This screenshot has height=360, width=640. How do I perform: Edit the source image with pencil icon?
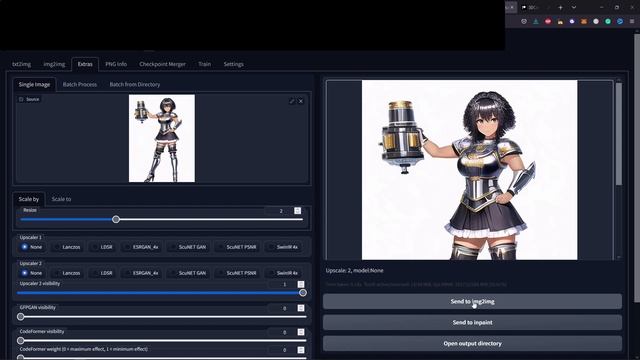pyautogui.click(x=291, y=101)
